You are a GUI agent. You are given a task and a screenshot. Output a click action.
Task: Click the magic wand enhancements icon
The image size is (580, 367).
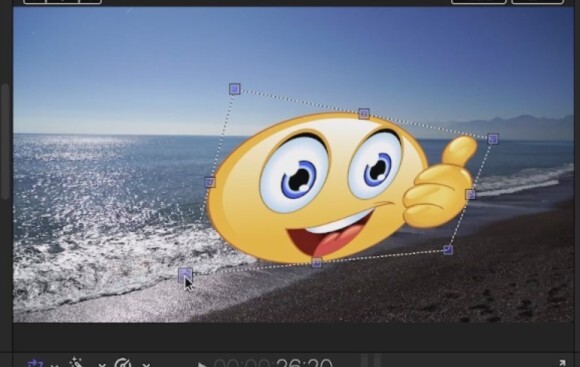[76, 363]
